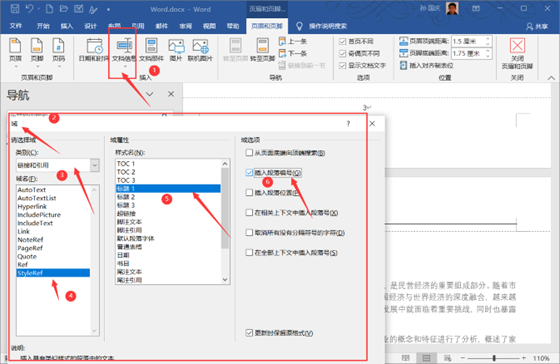Select PageRef in field names list
Image resolution: width=560 pixels, height=364 pixels.
point(53,248)
